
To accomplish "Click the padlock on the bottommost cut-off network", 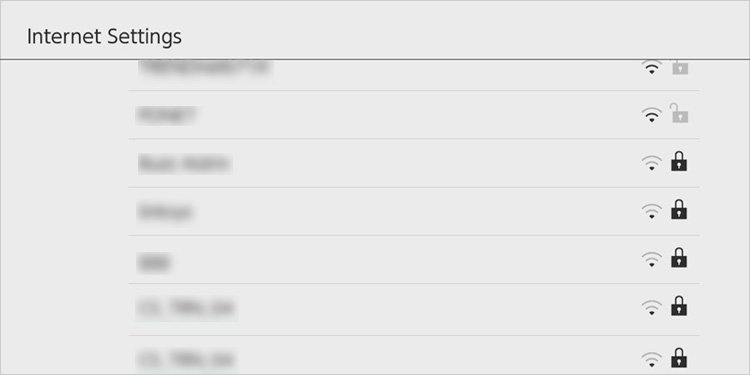I will tap(679, 358).
